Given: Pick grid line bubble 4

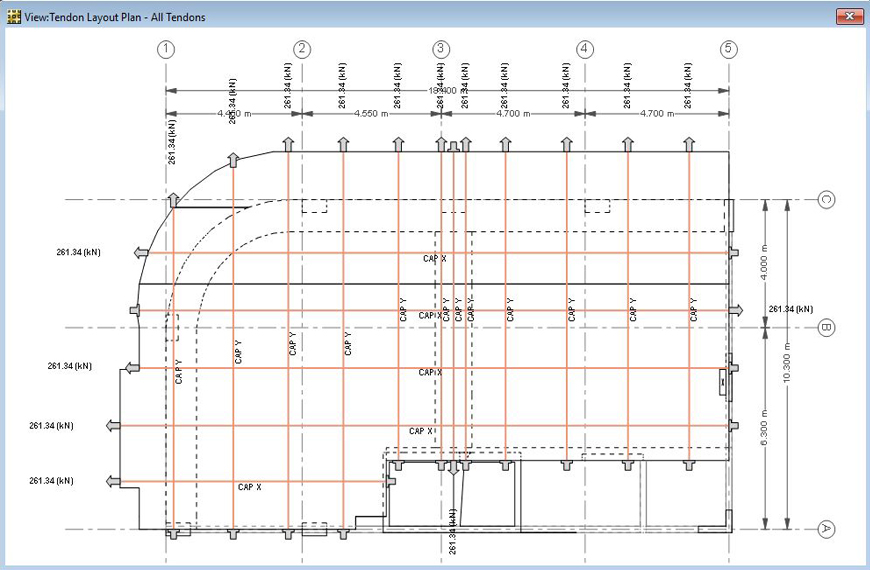Looking at the screenshot, I should tap(585, 49).
